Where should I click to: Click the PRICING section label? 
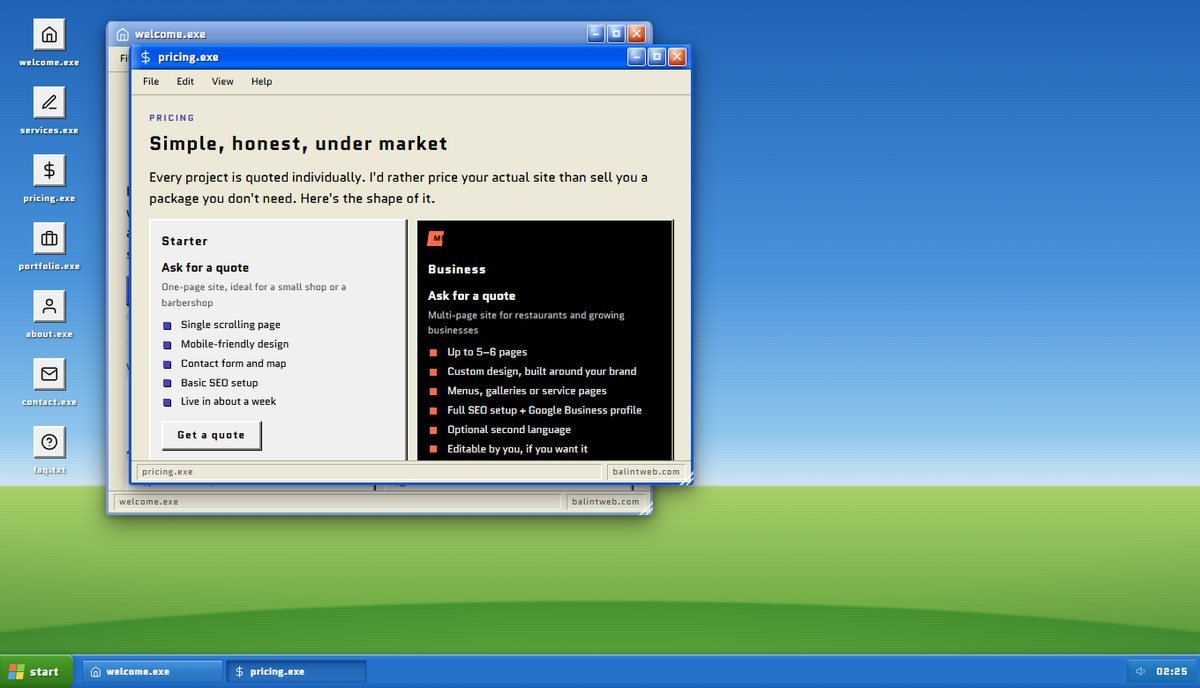tap(172, 118)
